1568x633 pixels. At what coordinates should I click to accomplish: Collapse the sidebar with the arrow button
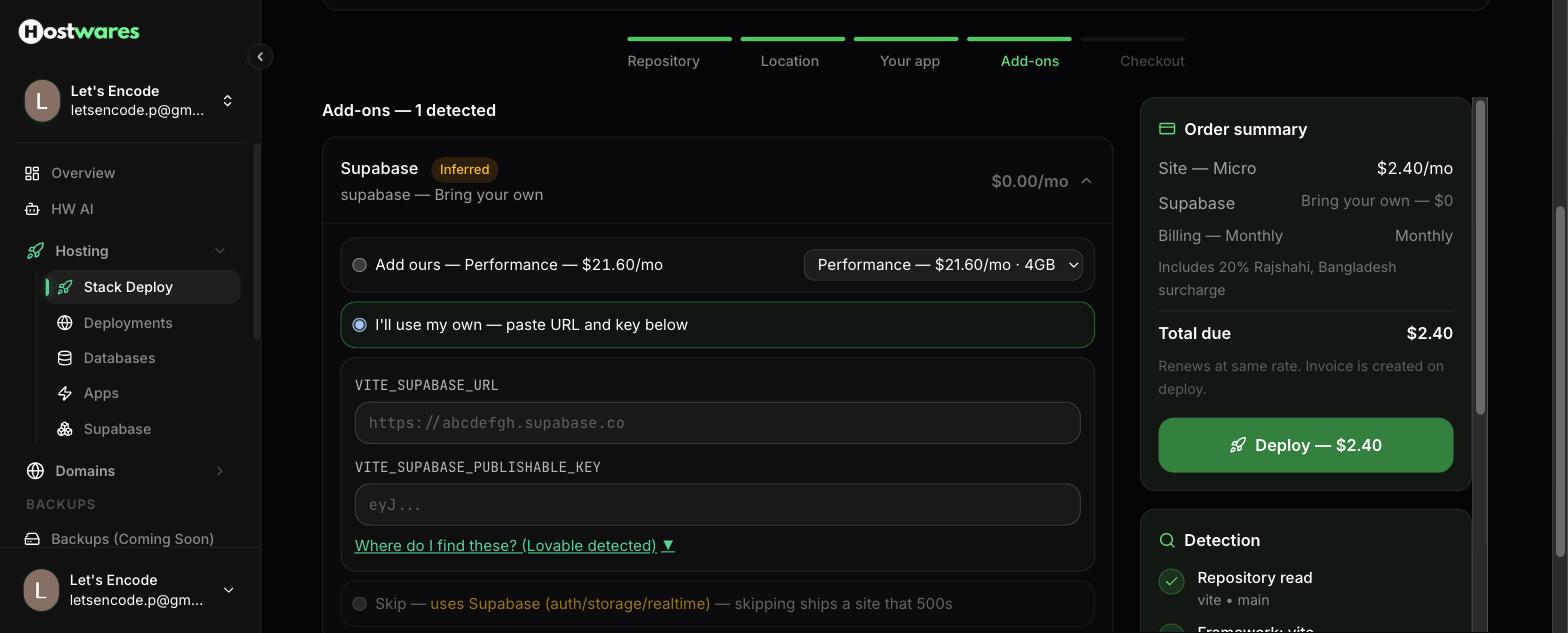click(x=260, y=57)
